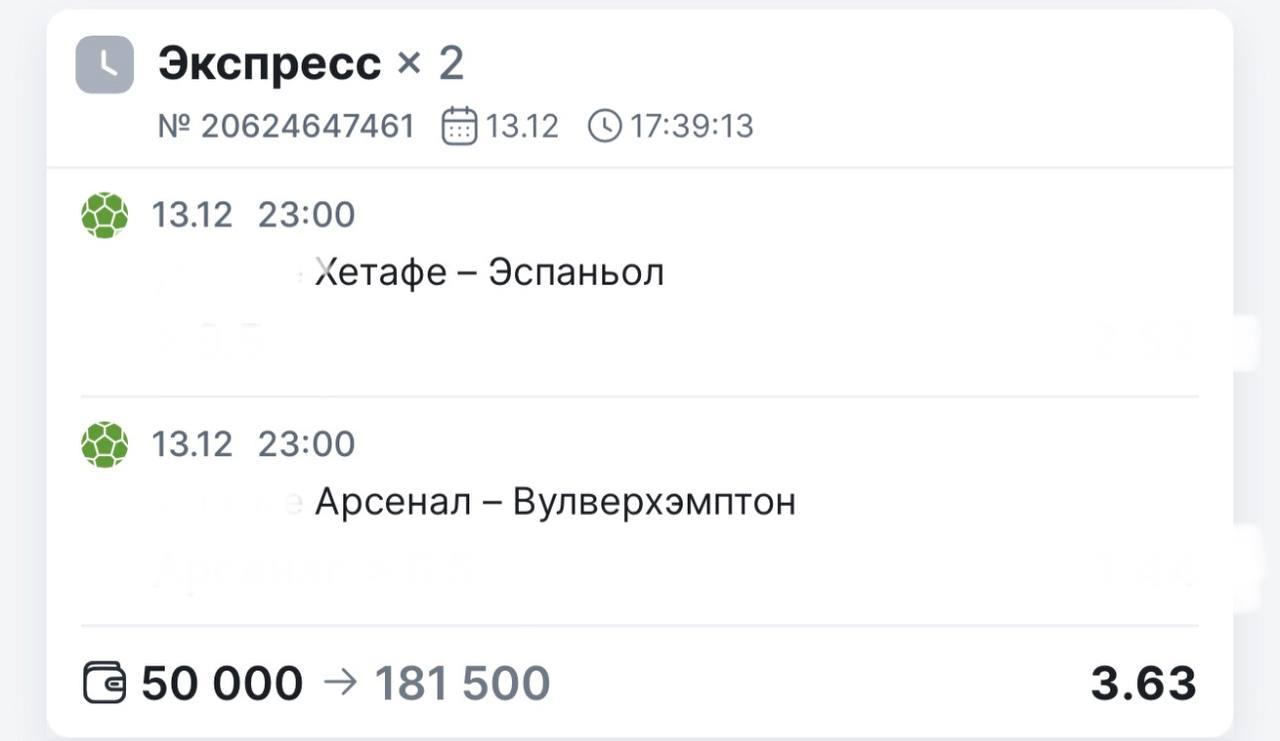Select the Экспресс × 2 bet title
Screen dimensions: 1280x741
(x=311, y=64)
